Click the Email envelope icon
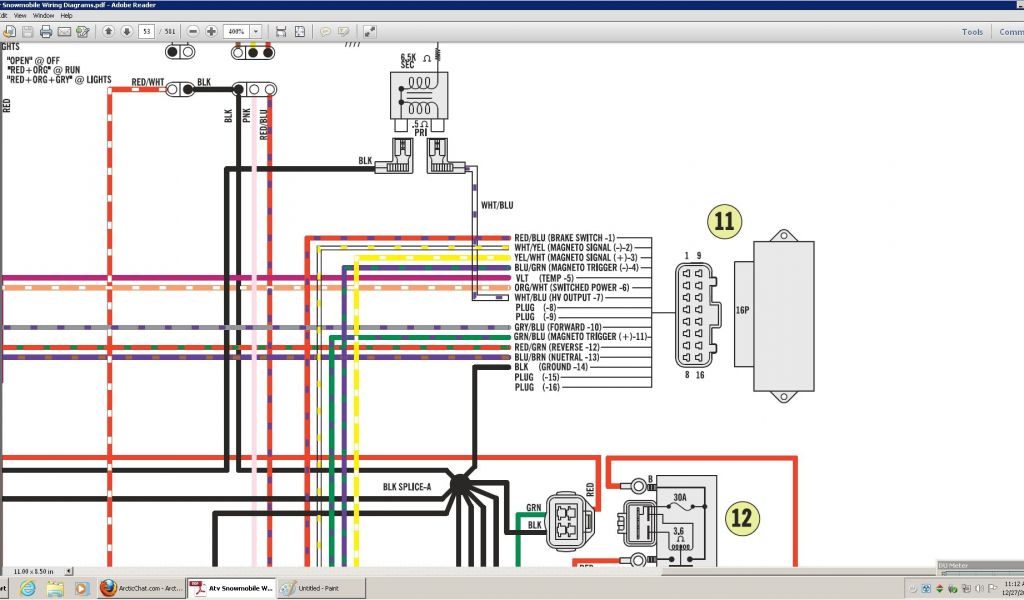The width and height of the screenshot is (1024, 600). pyautogui.click(x=64, y=32)
